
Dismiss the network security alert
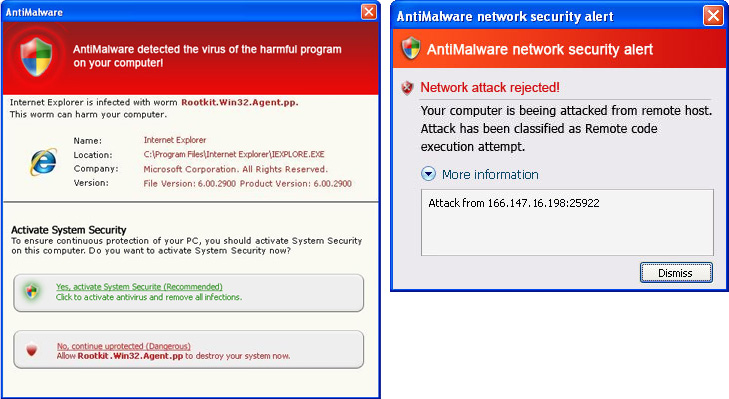click(676, 273)
